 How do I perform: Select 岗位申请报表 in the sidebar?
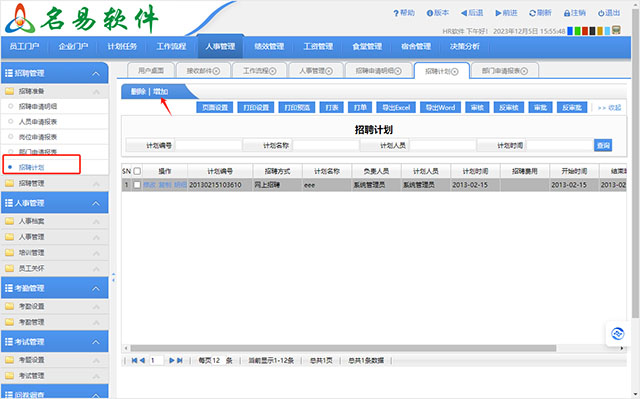38,137
